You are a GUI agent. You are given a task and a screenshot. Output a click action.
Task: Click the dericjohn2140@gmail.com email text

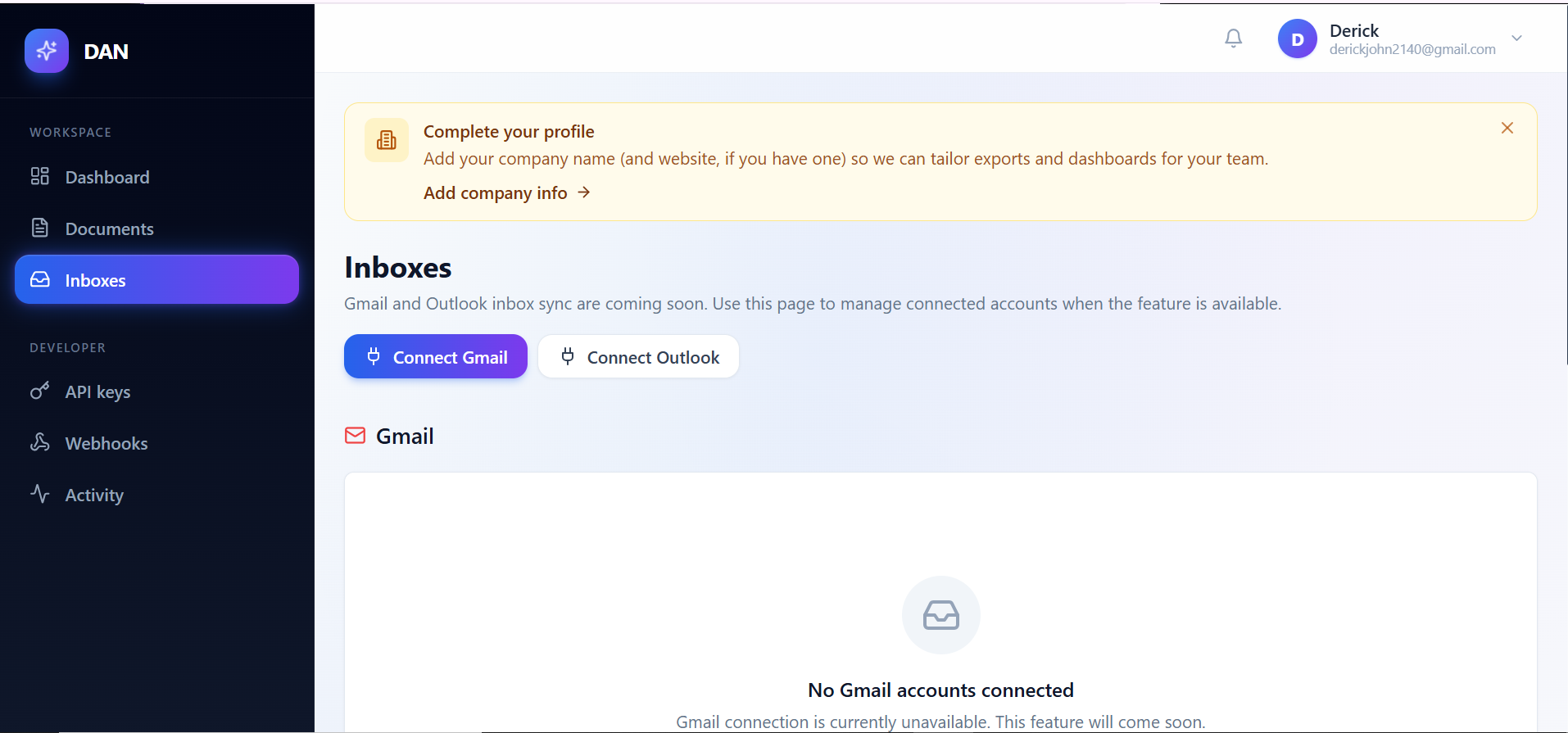(x=1412, y=49)
